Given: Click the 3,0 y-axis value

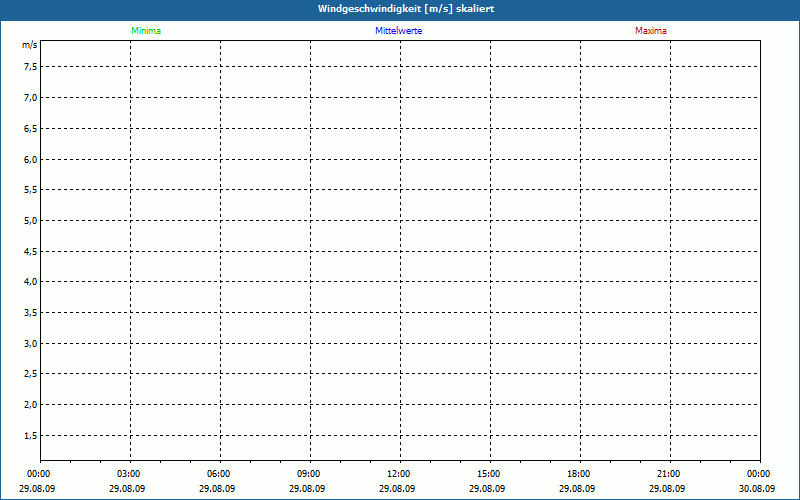Looking at the screenshot, I should click(31, 343).
